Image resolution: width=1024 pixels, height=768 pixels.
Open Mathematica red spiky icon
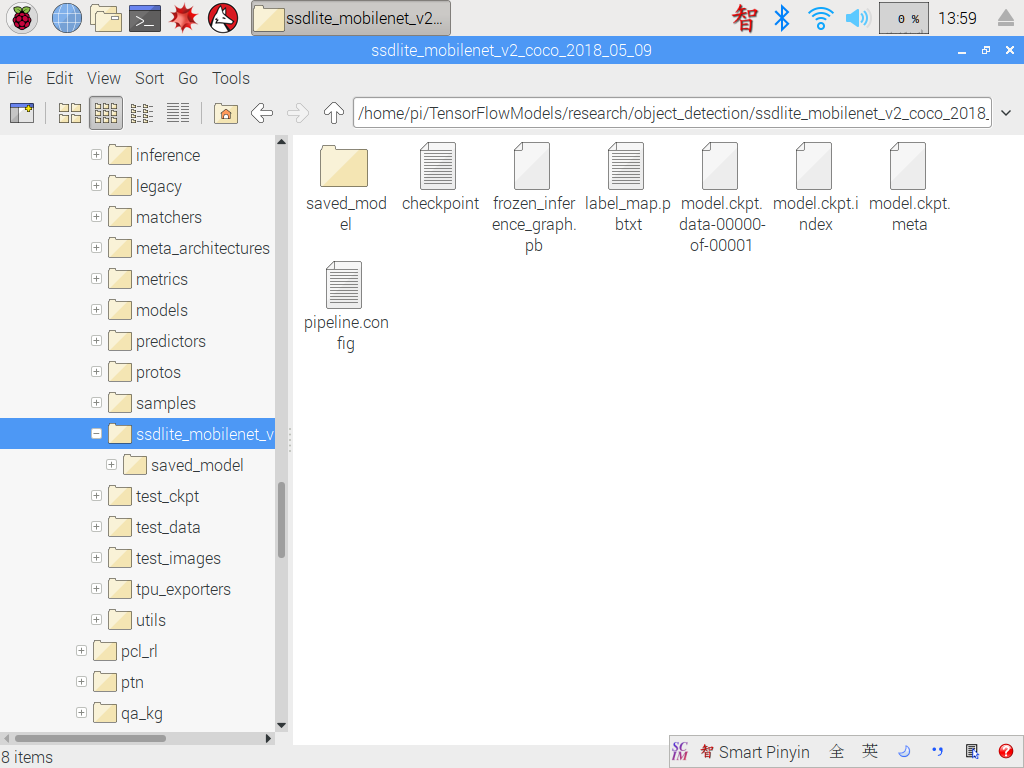click(184, 18)
